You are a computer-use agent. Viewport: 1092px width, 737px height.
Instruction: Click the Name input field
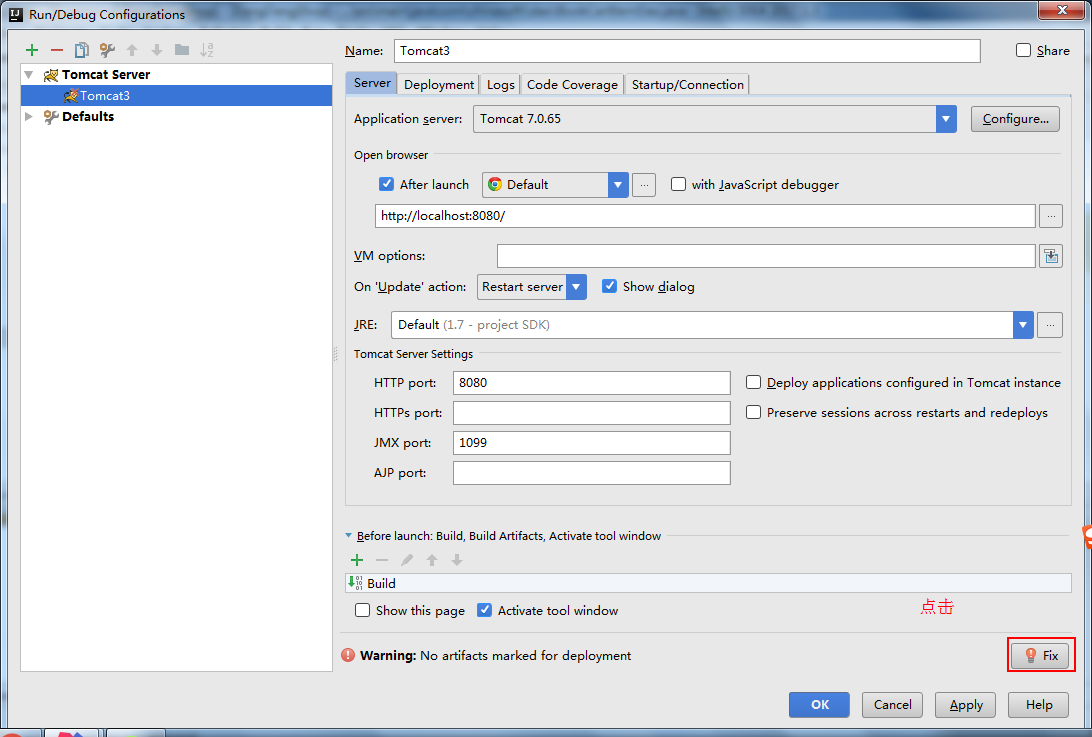pos(687,51)
